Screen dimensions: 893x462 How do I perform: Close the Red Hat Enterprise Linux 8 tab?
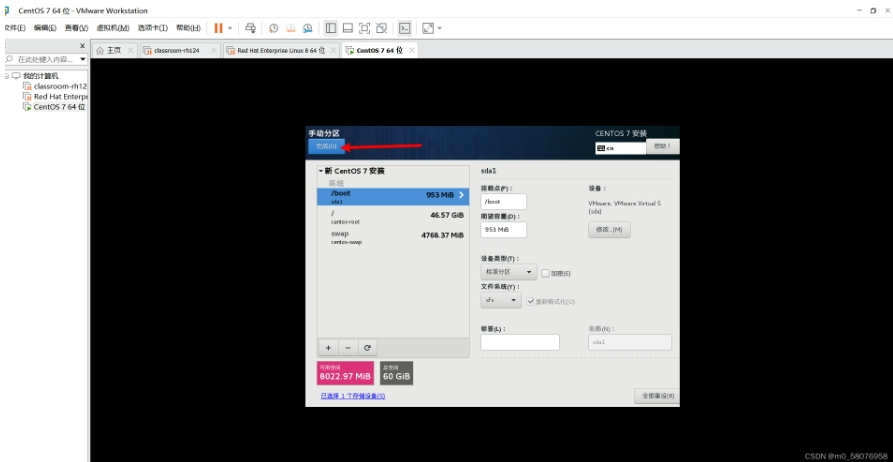333,50
